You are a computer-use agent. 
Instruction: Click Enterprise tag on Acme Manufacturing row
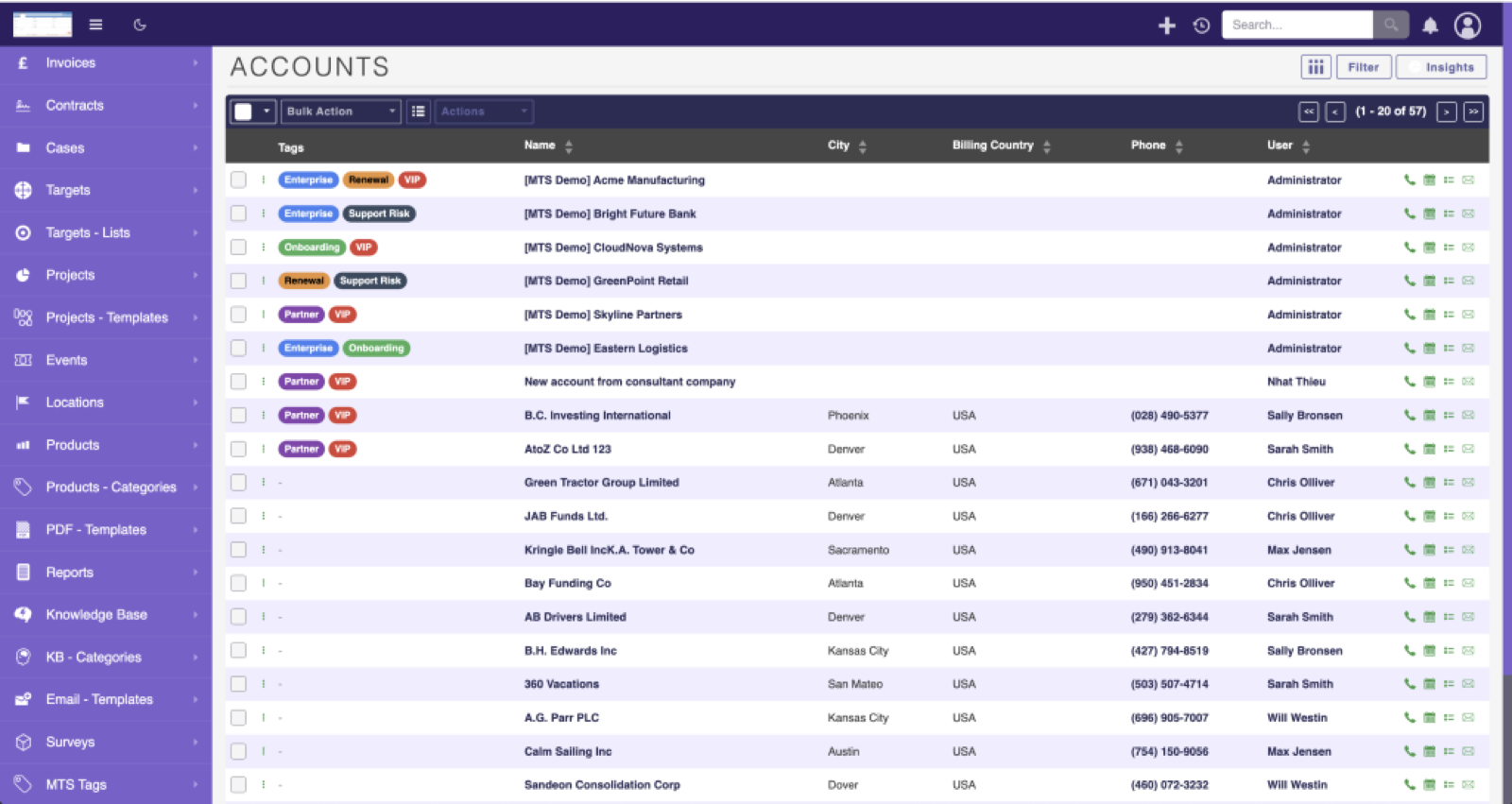(308, 180)
